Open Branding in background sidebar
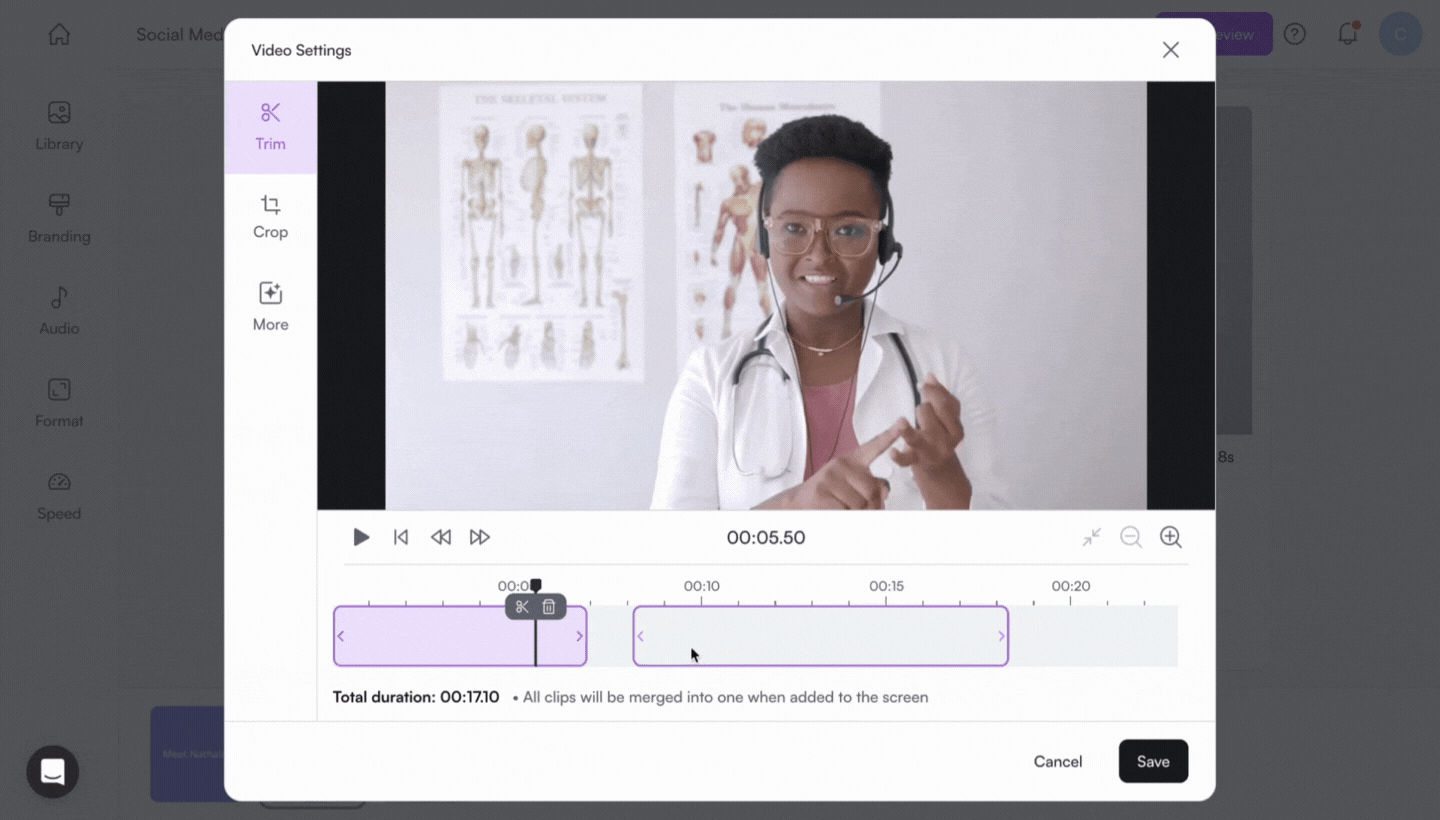The height and width of the screenshot is (820, 1440). [x=59, y=219]
